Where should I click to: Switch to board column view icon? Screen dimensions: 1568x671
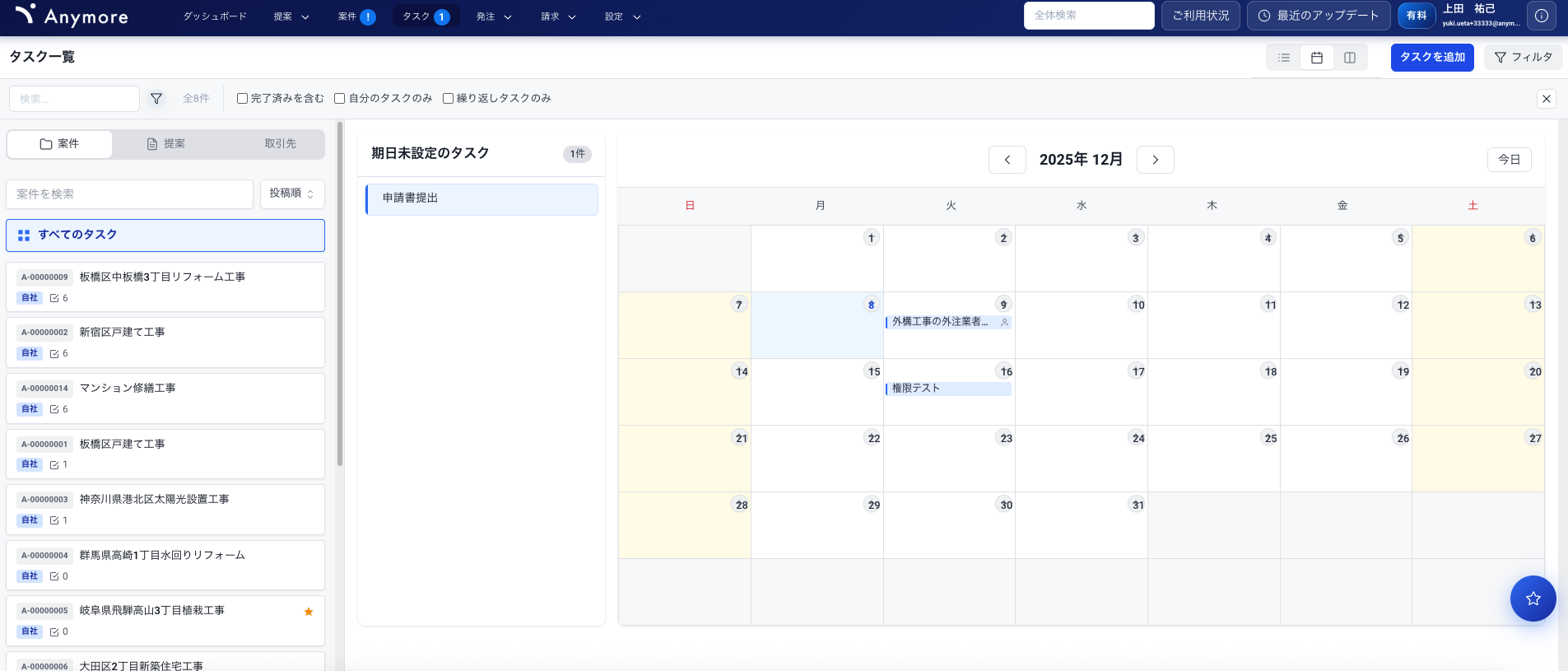click(1350, 58)
